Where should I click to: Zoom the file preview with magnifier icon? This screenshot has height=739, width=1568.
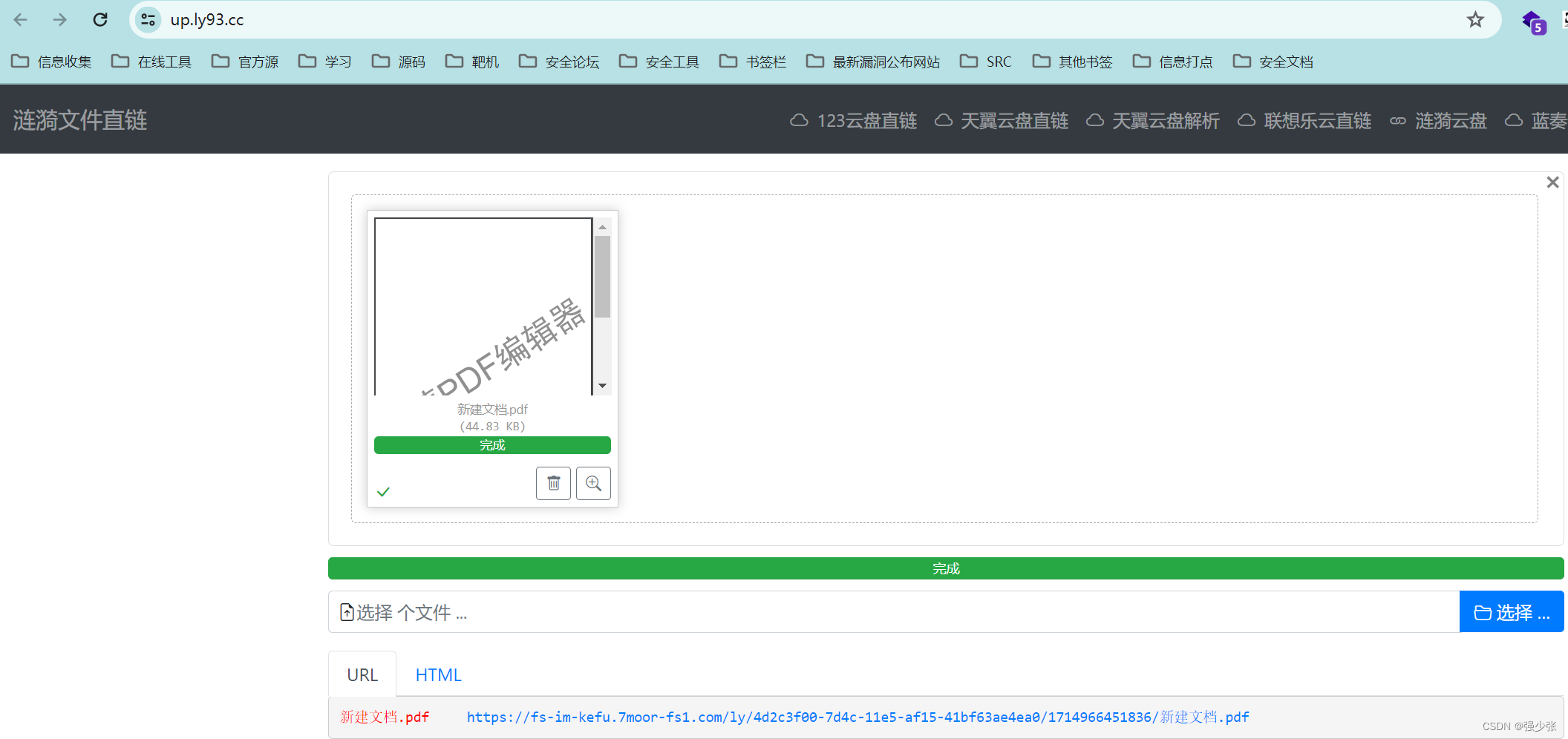pos(593,483)
